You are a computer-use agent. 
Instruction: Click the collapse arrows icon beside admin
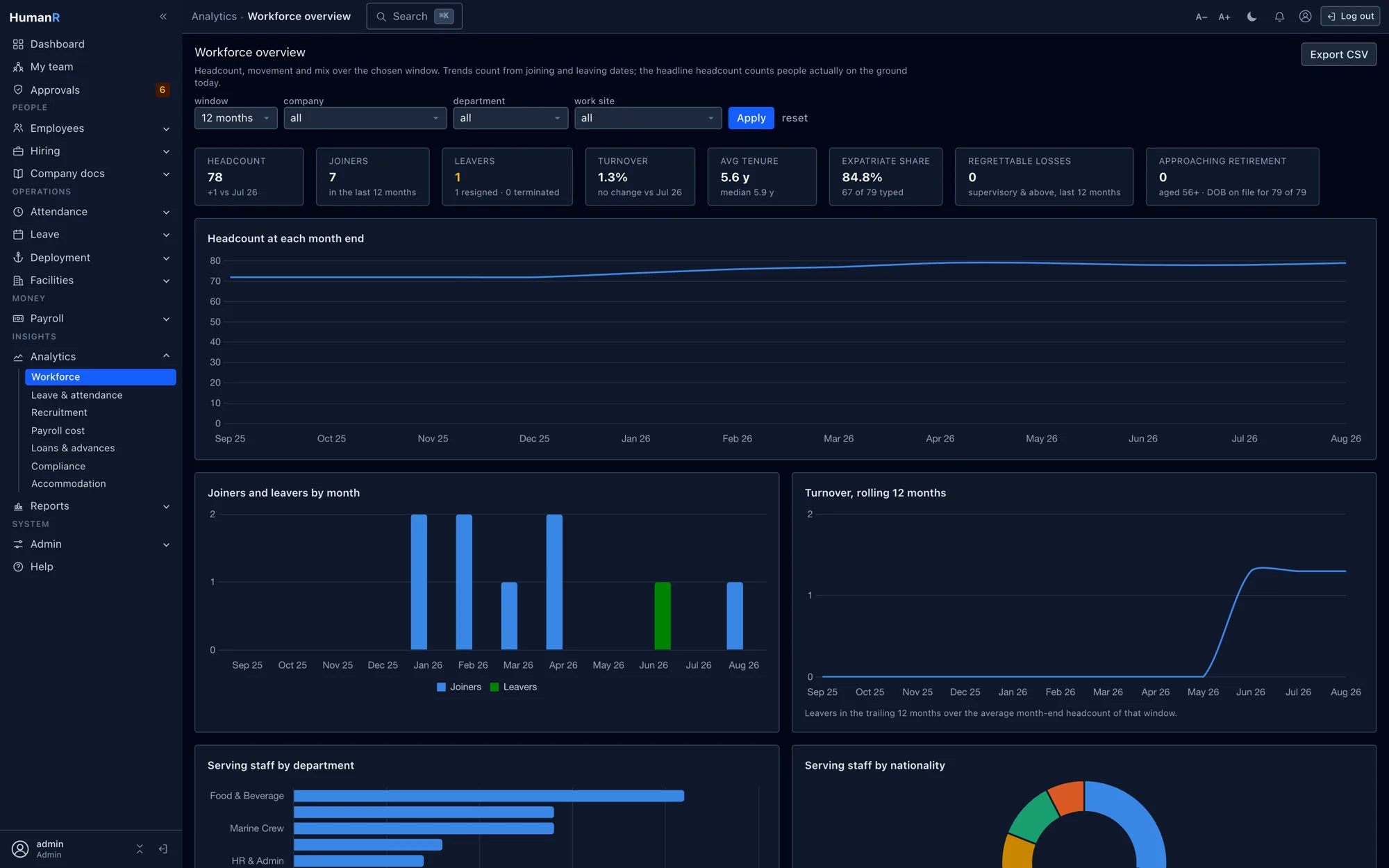coord(140,849)
